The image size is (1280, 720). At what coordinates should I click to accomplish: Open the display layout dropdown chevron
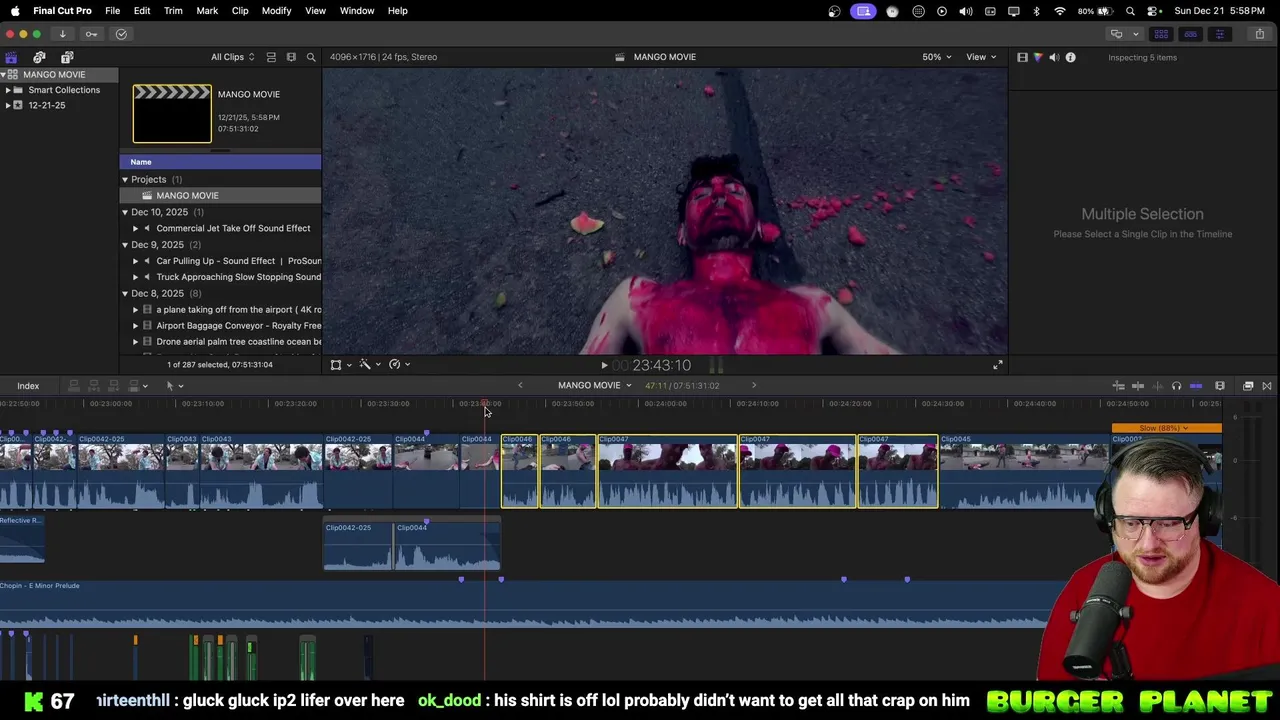[1135, 34]
